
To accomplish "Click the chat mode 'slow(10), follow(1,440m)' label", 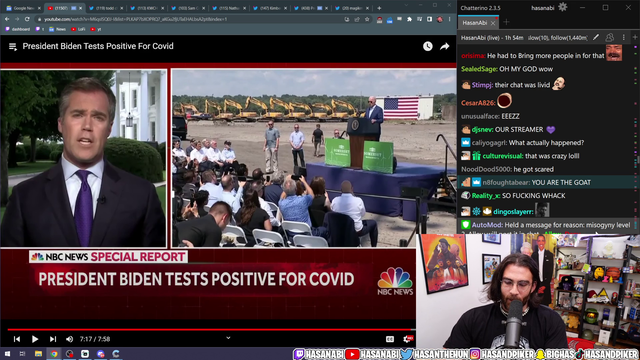I will [x=558, y=38].
